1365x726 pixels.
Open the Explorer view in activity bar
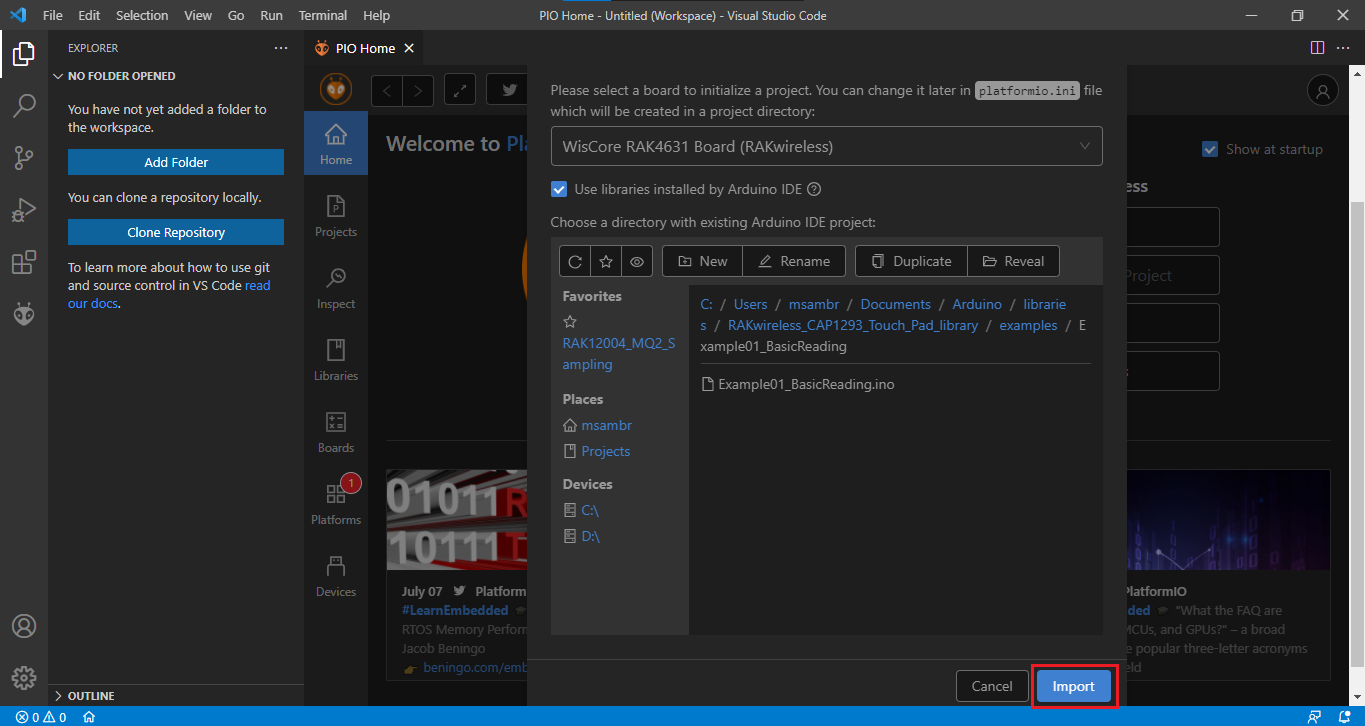coord(24,54)
